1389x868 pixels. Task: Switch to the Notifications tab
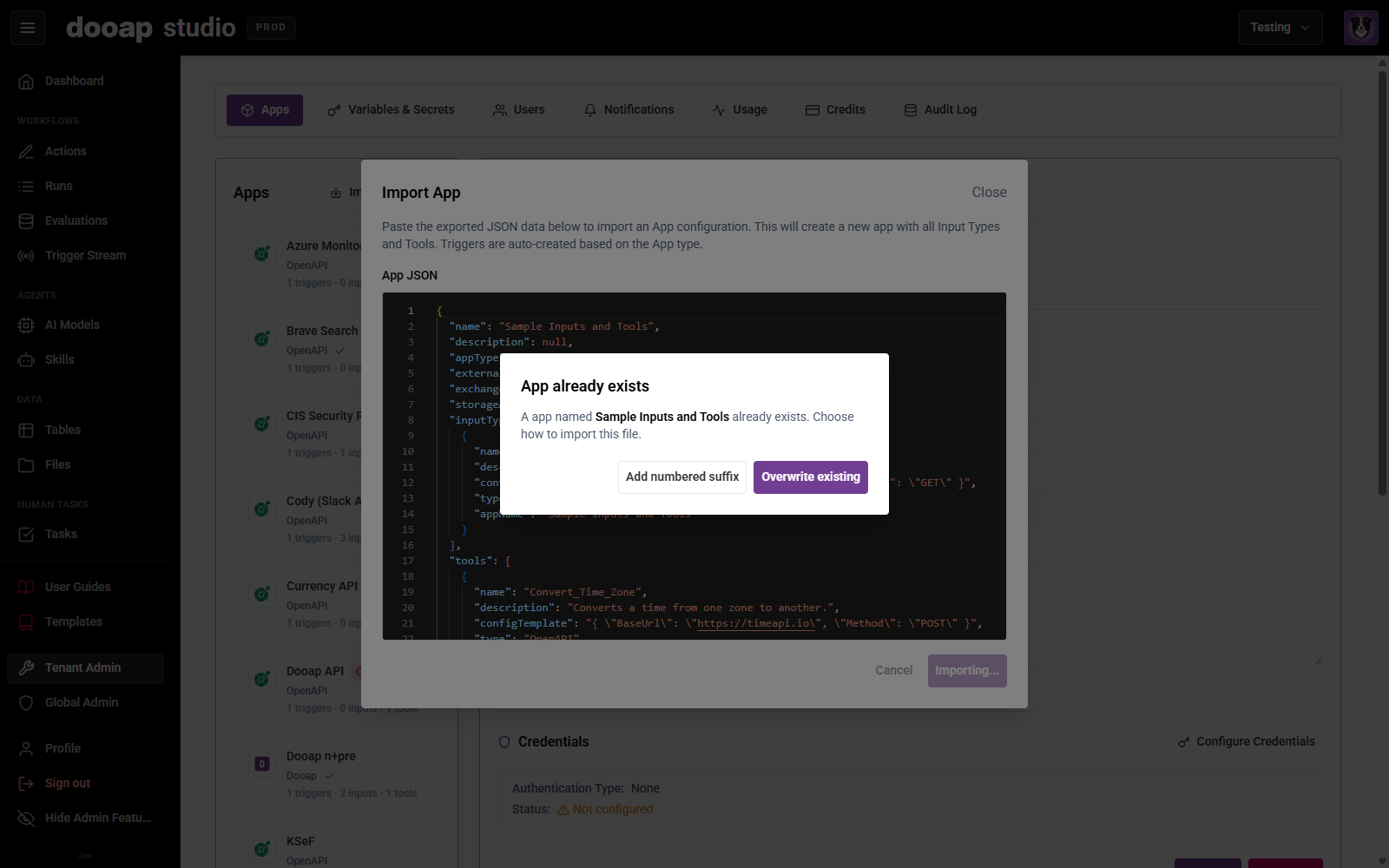pos(629,110)
